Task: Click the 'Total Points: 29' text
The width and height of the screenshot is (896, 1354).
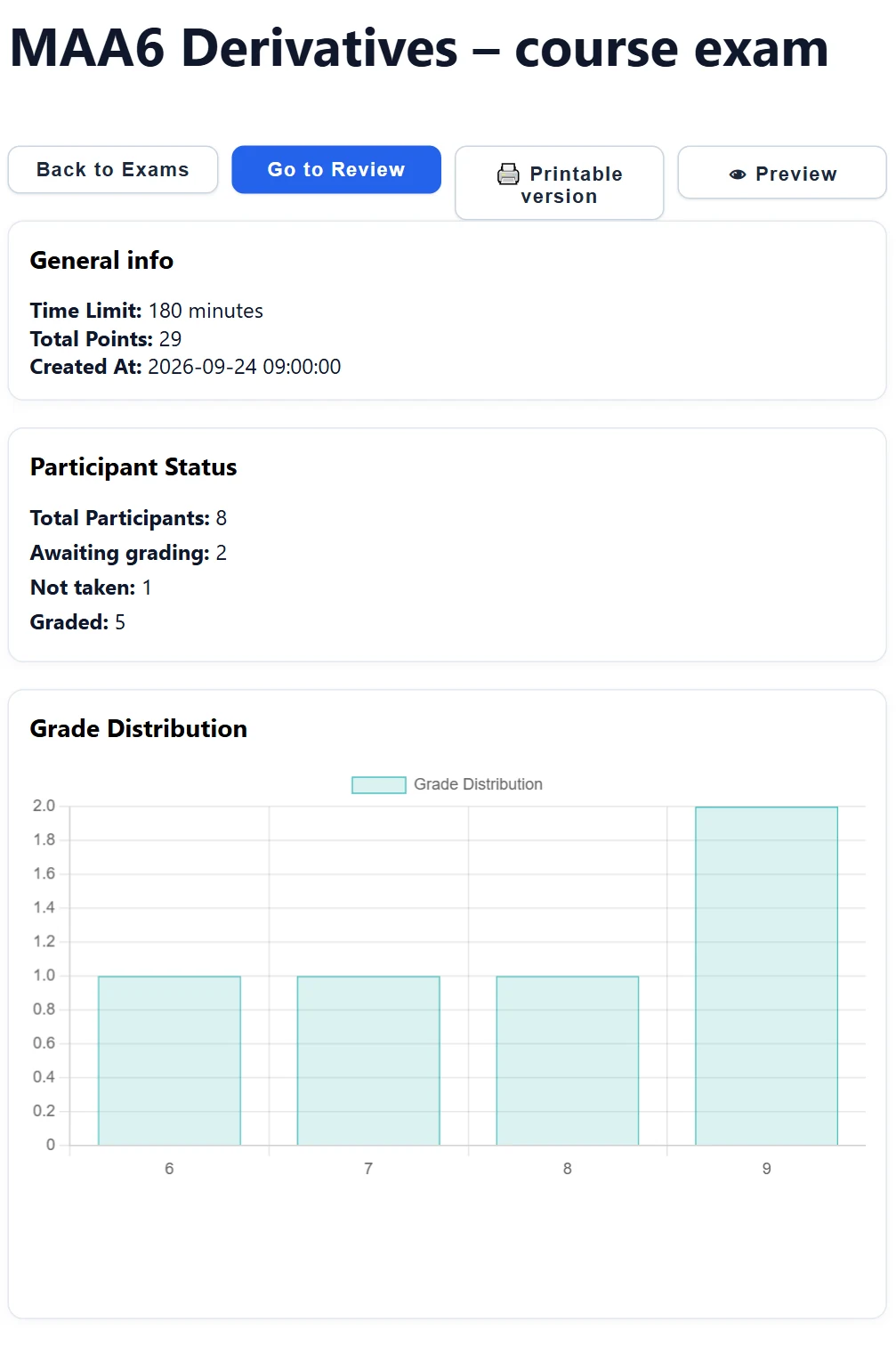Action: pos(106,339)
